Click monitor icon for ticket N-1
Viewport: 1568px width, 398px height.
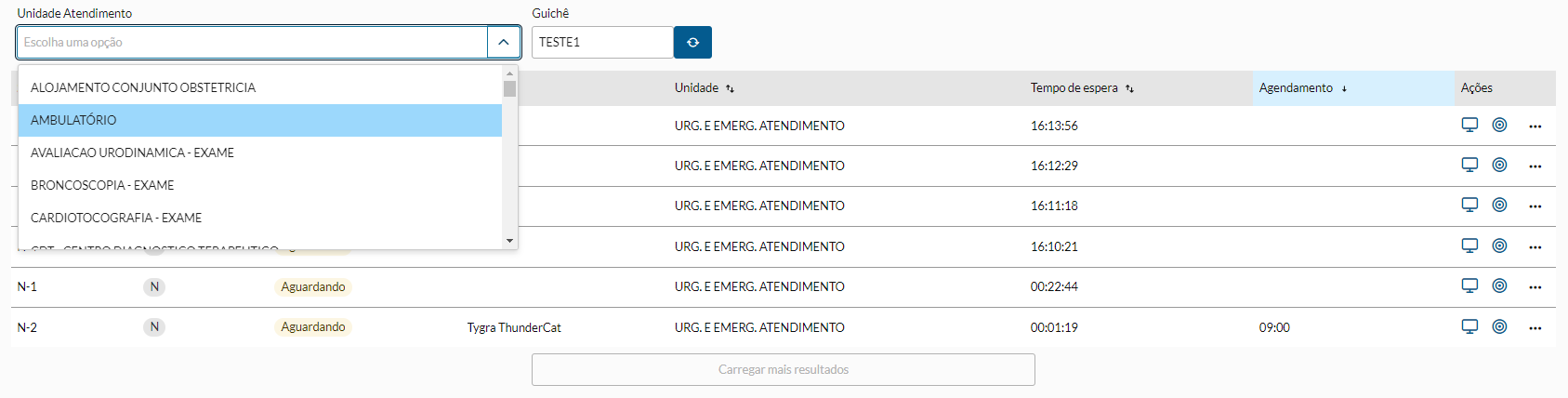click(1469, 285)
